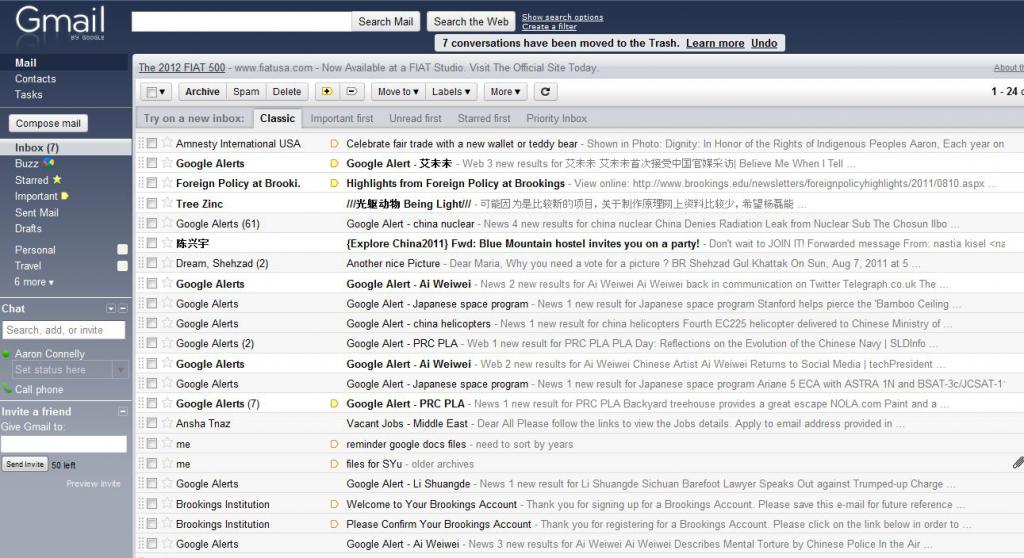This screenshot has height=558, width=1024.
Task: Star the Foreign Policy at Brooki. email
Action: (x=167, y=182)
